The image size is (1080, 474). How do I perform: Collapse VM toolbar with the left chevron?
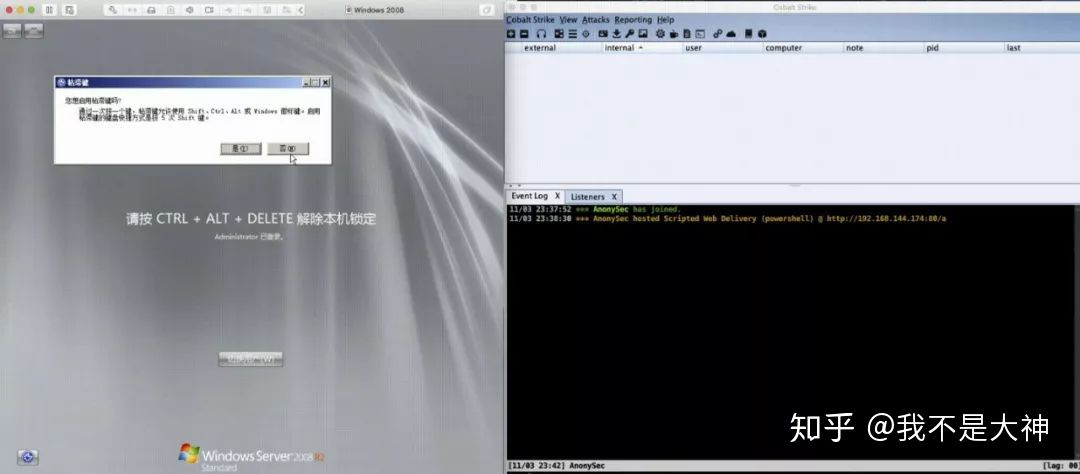pos(300,10)
